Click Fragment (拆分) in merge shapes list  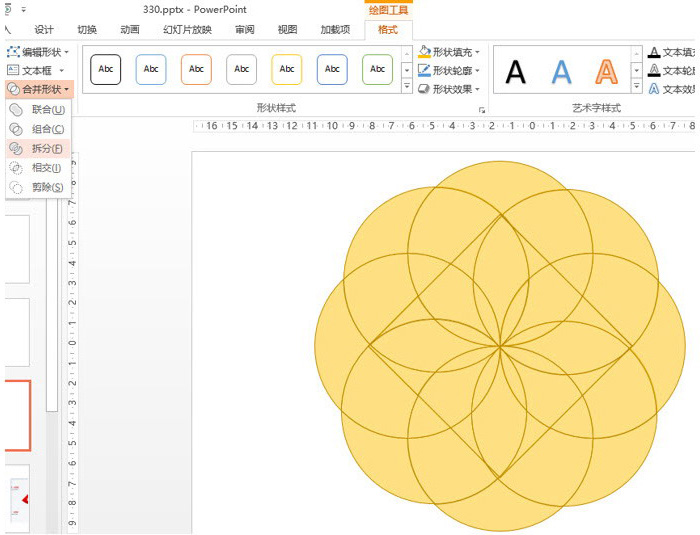(47, 148)
